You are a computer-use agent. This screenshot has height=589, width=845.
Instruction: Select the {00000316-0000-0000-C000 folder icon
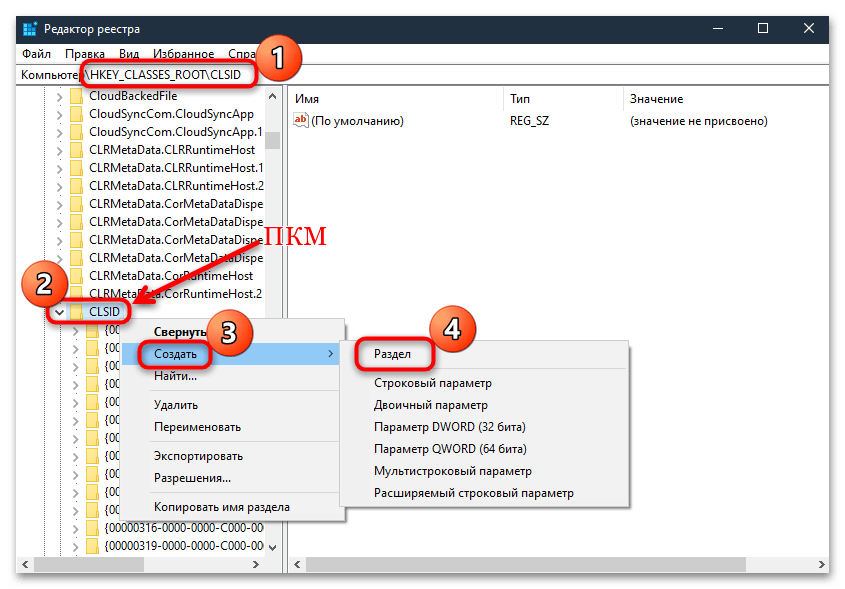93,528
